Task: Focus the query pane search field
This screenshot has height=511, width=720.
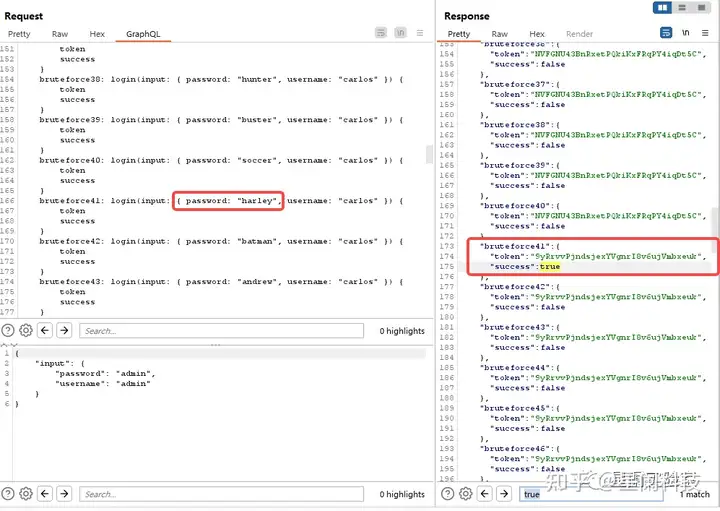Action: (x=221, y=331)
